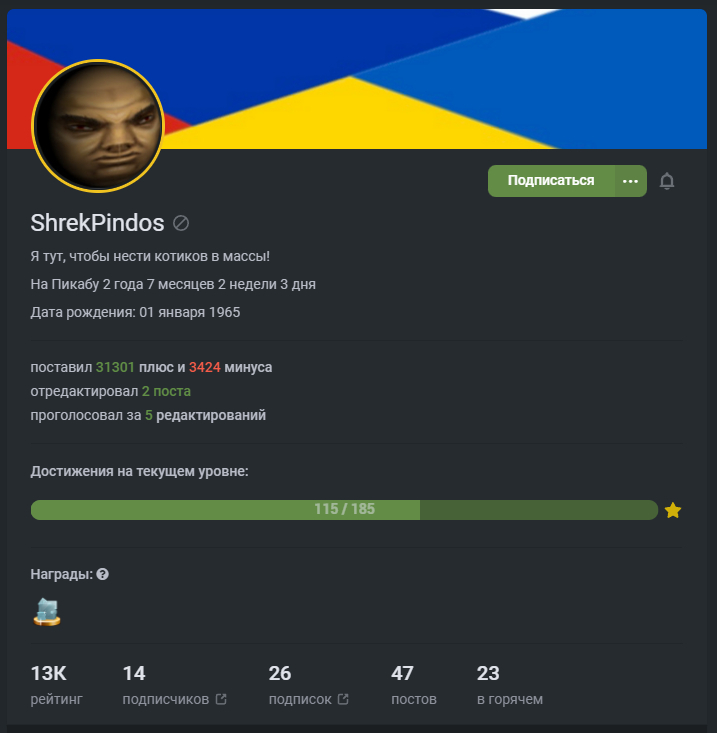Open the 26 подписок subscriptions list
The image size is (717, 733).
tap(308, 685)
